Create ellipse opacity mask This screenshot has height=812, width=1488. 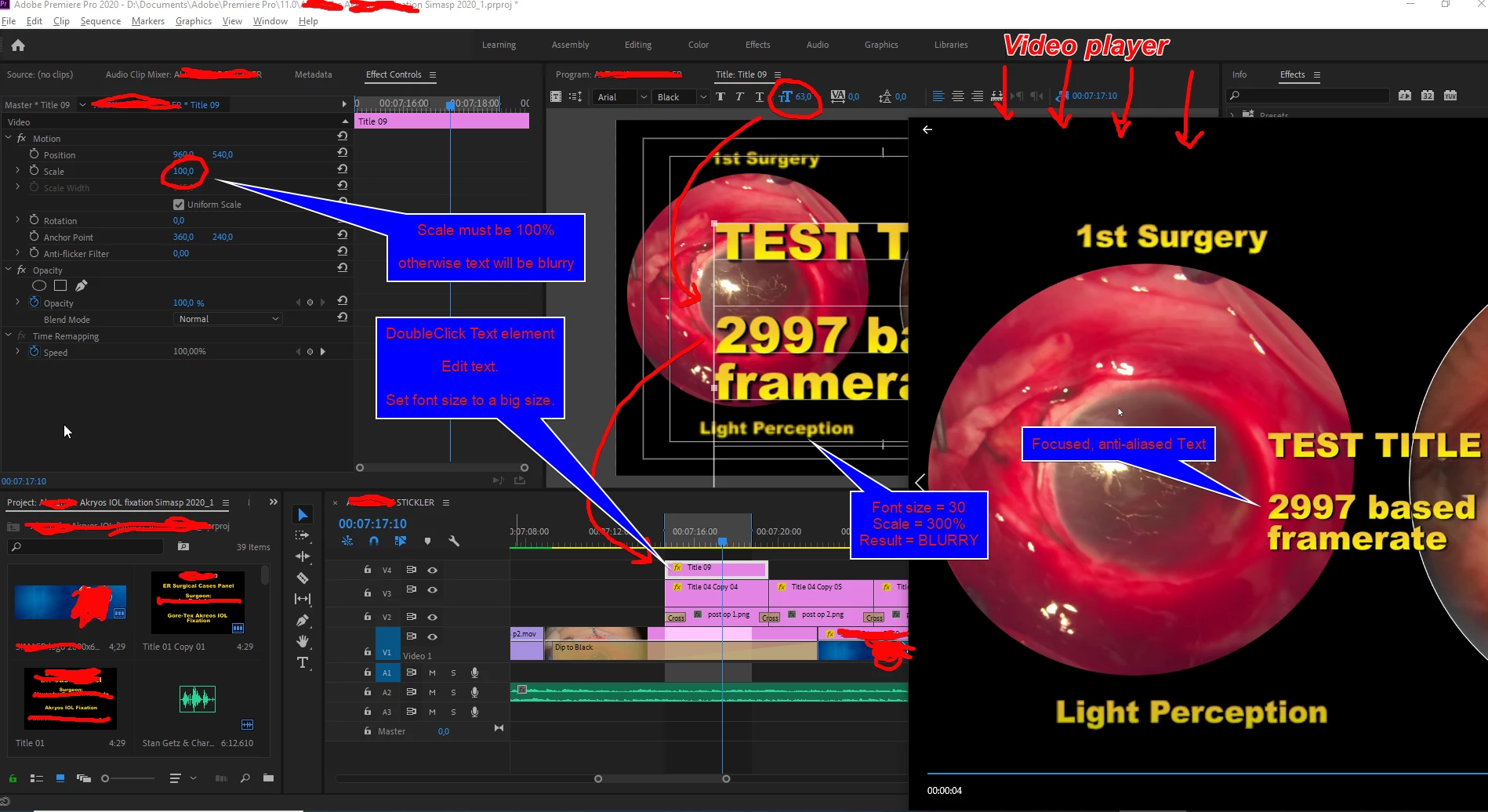39,286
